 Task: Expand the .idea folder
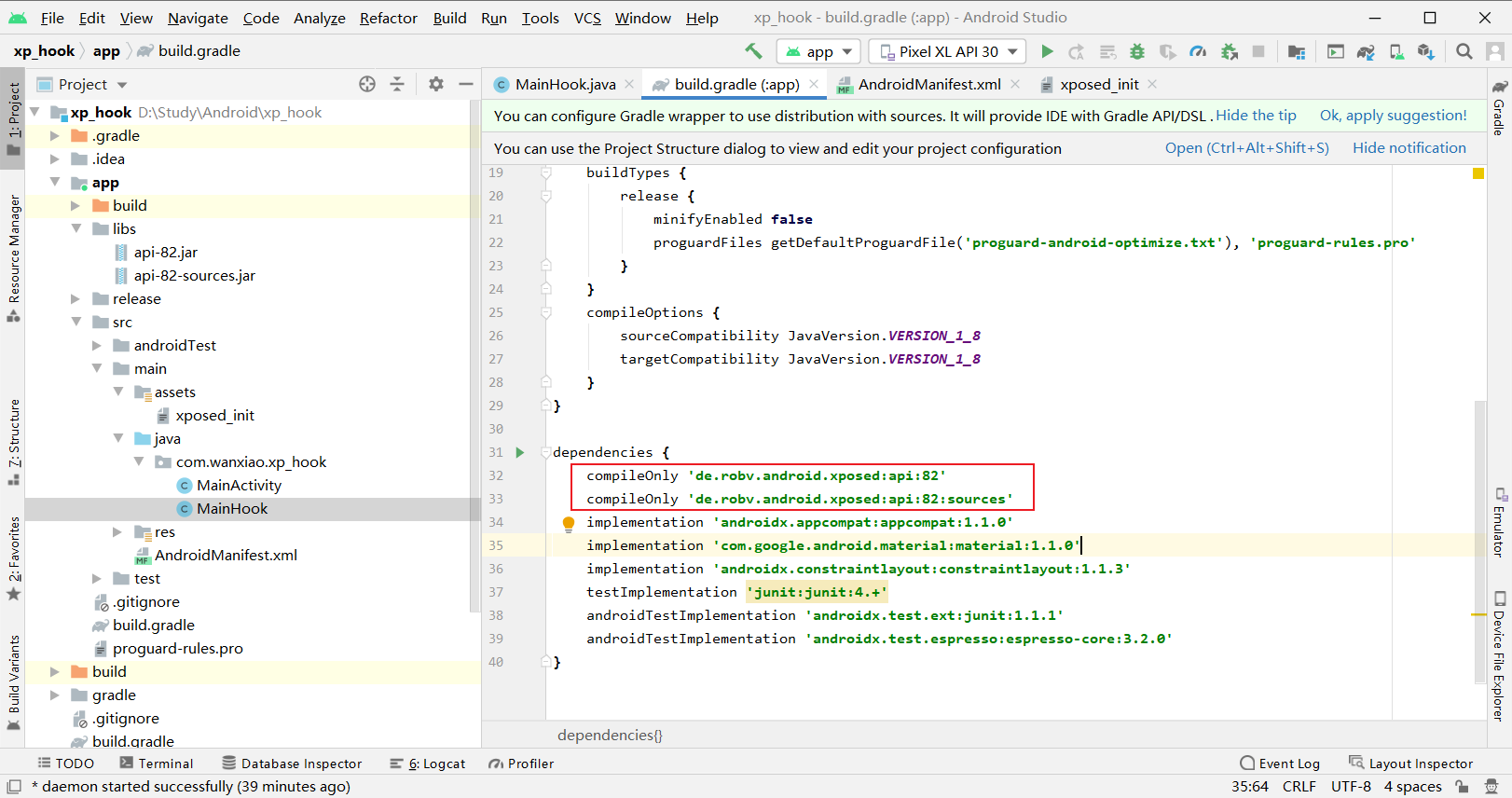coord(55,158)
